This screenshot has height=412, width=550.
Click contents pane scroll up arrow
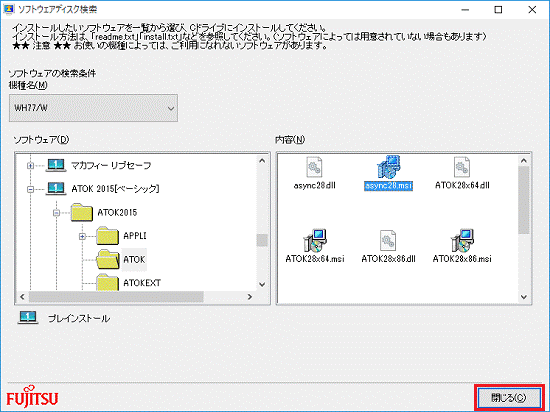click(x=524, y=161)
